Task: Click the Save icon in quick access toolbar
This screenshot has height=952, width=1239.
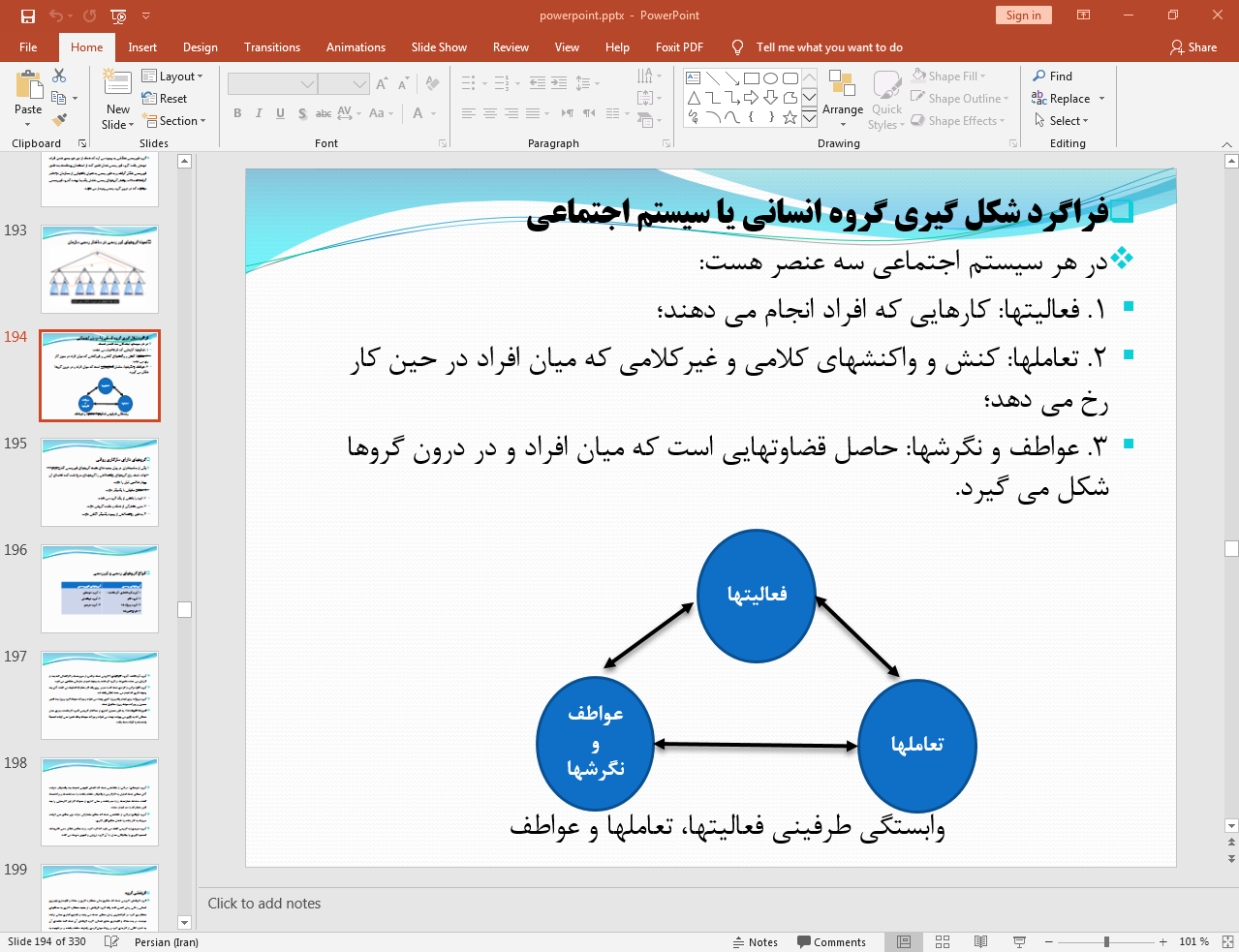Action: pyautogui.click(x=28, y=15)
